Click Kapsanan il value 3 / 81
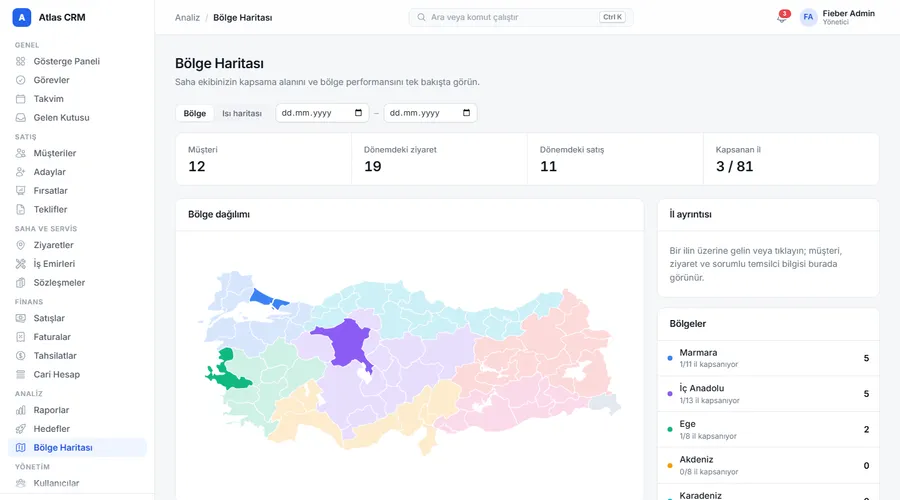This screenshot has height=500, width=900. point(734,166)
